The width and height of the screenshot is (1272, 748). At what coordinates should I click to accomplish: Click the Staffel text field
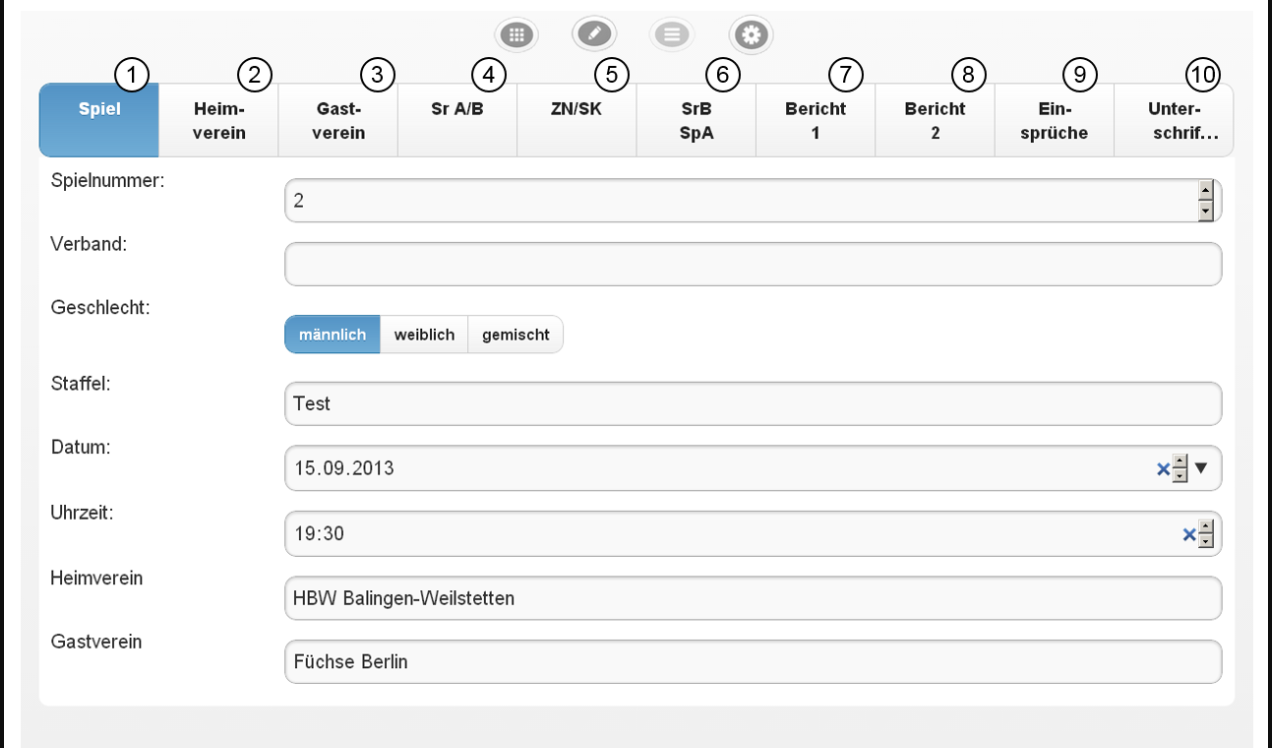click(x=752, y=404)
